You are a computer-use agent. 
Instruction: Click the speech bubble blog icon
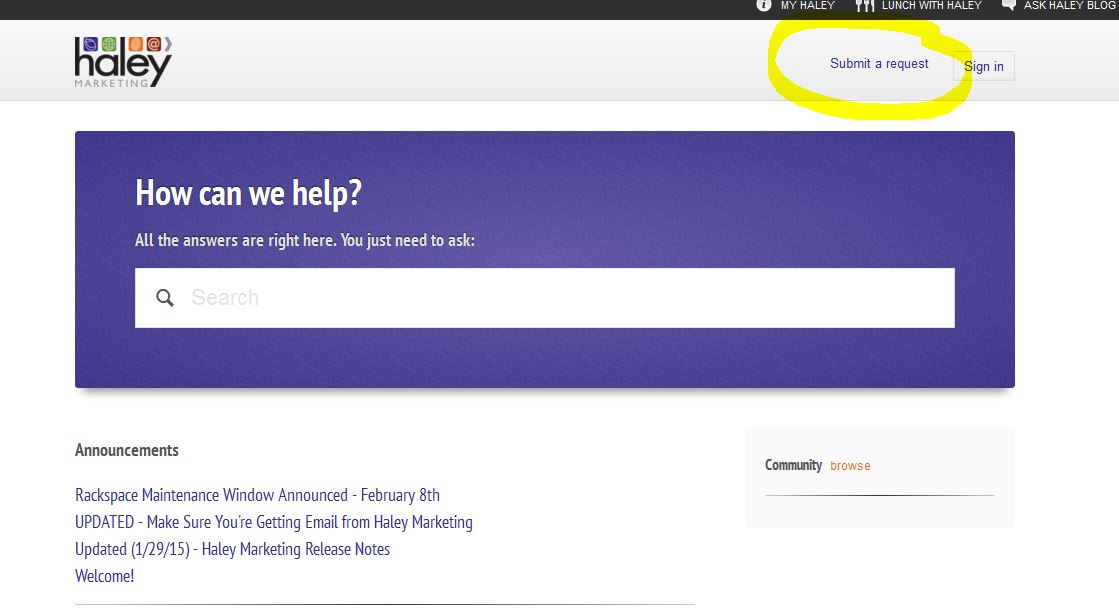[x=1008, y=5]
